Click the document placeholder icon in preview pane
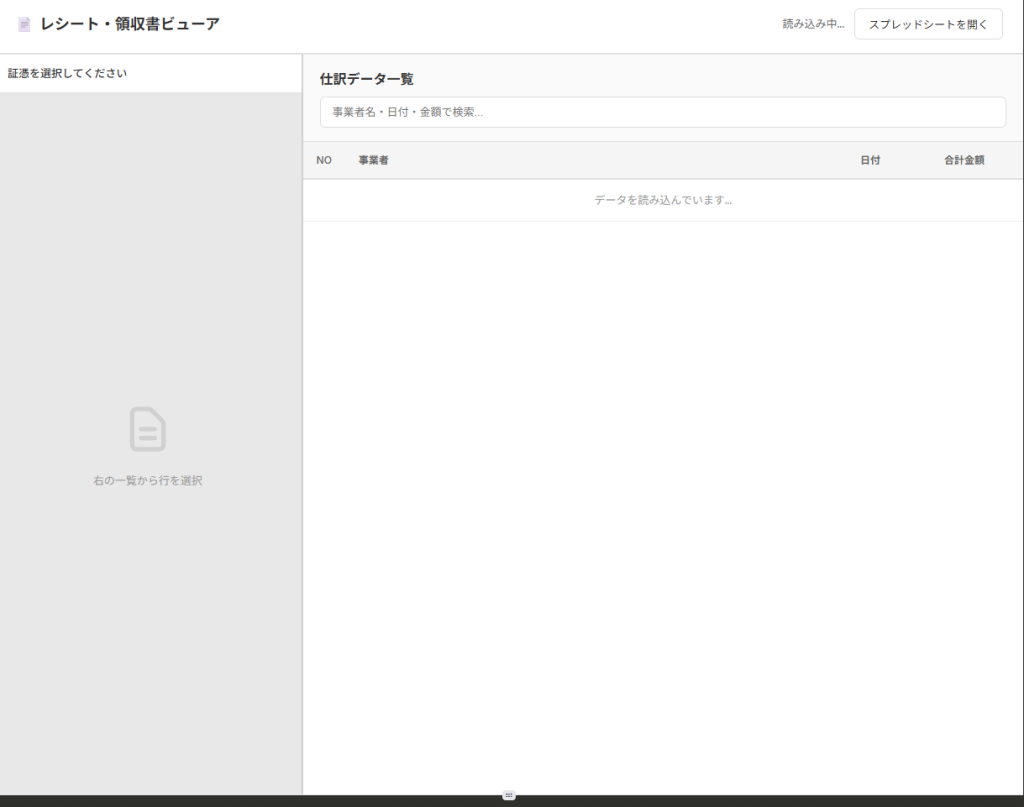The width and height of the screenshot is (1024, 807). (148, 429)
